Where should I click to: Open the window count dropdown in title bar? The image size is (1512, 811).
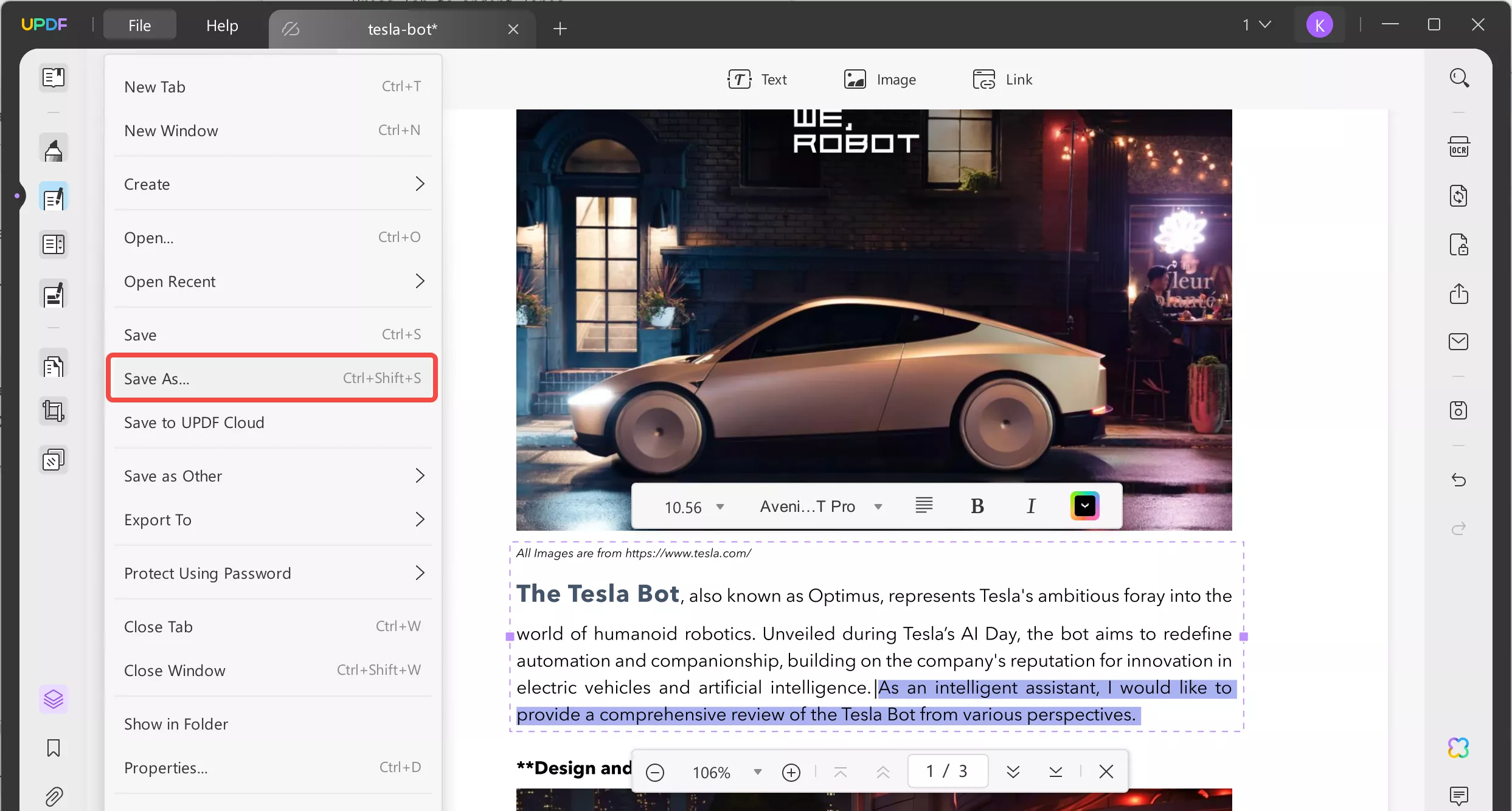(1257, 25)
